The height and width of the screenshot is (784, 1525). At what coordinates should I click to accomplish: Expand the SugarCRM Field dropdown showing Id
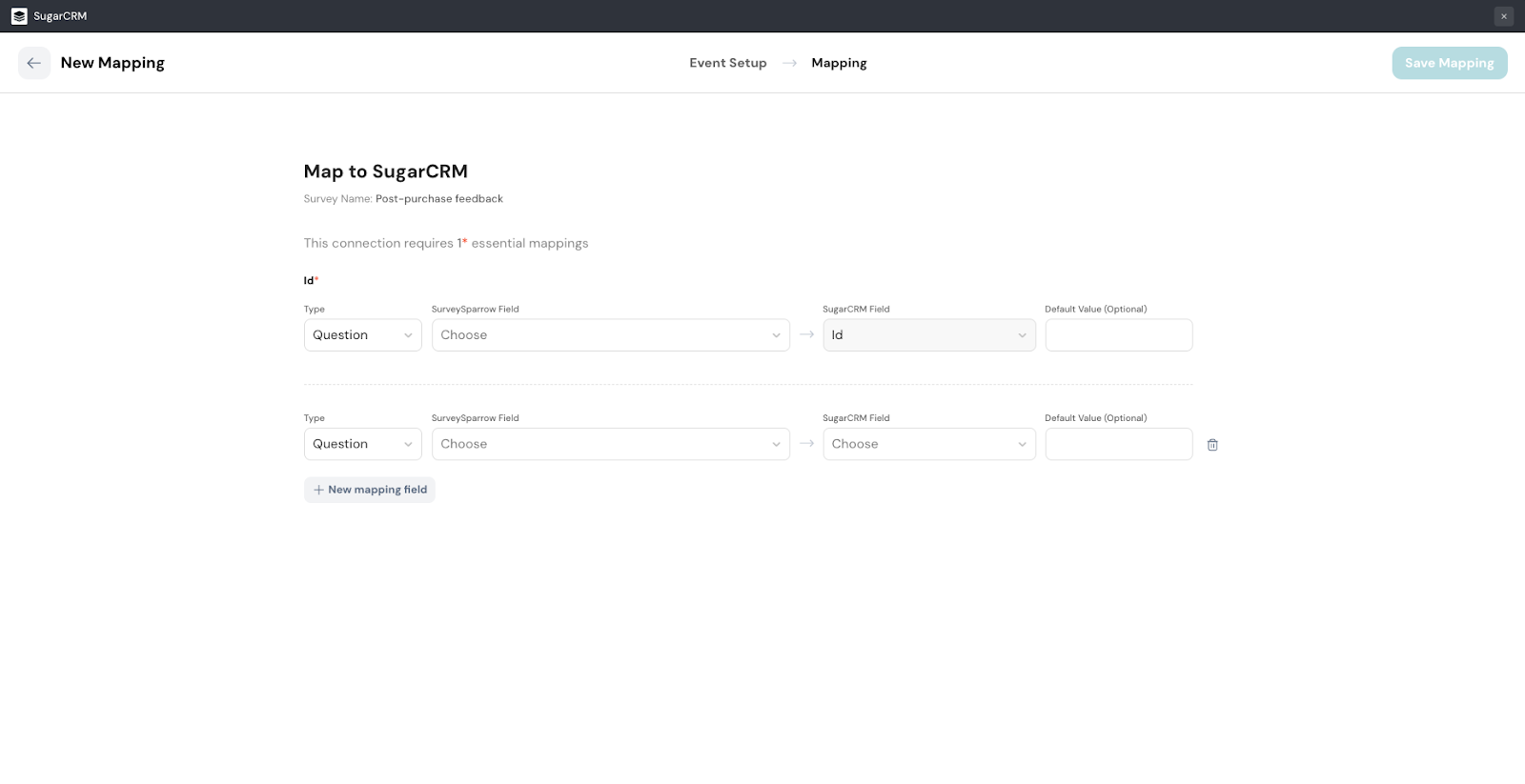point(928,335)
